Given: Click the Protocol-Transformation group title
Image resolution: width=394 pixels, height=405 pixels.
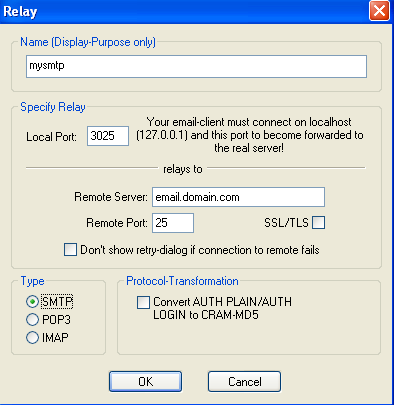Looking at the screenshot, I should coord(182,281).
